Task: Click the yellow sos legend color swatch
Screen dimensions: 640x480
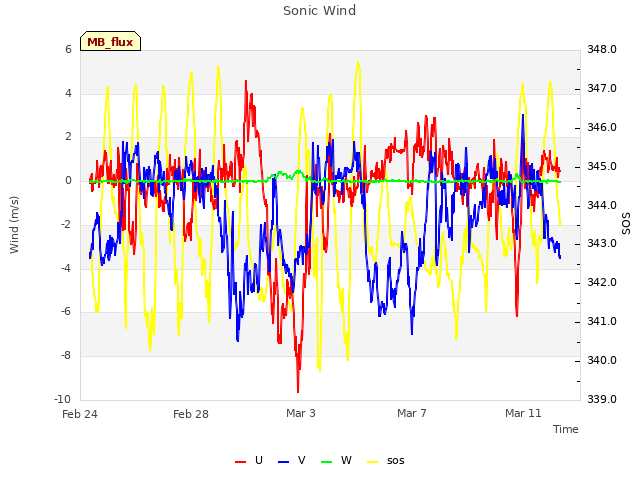Action: (373, 462)
